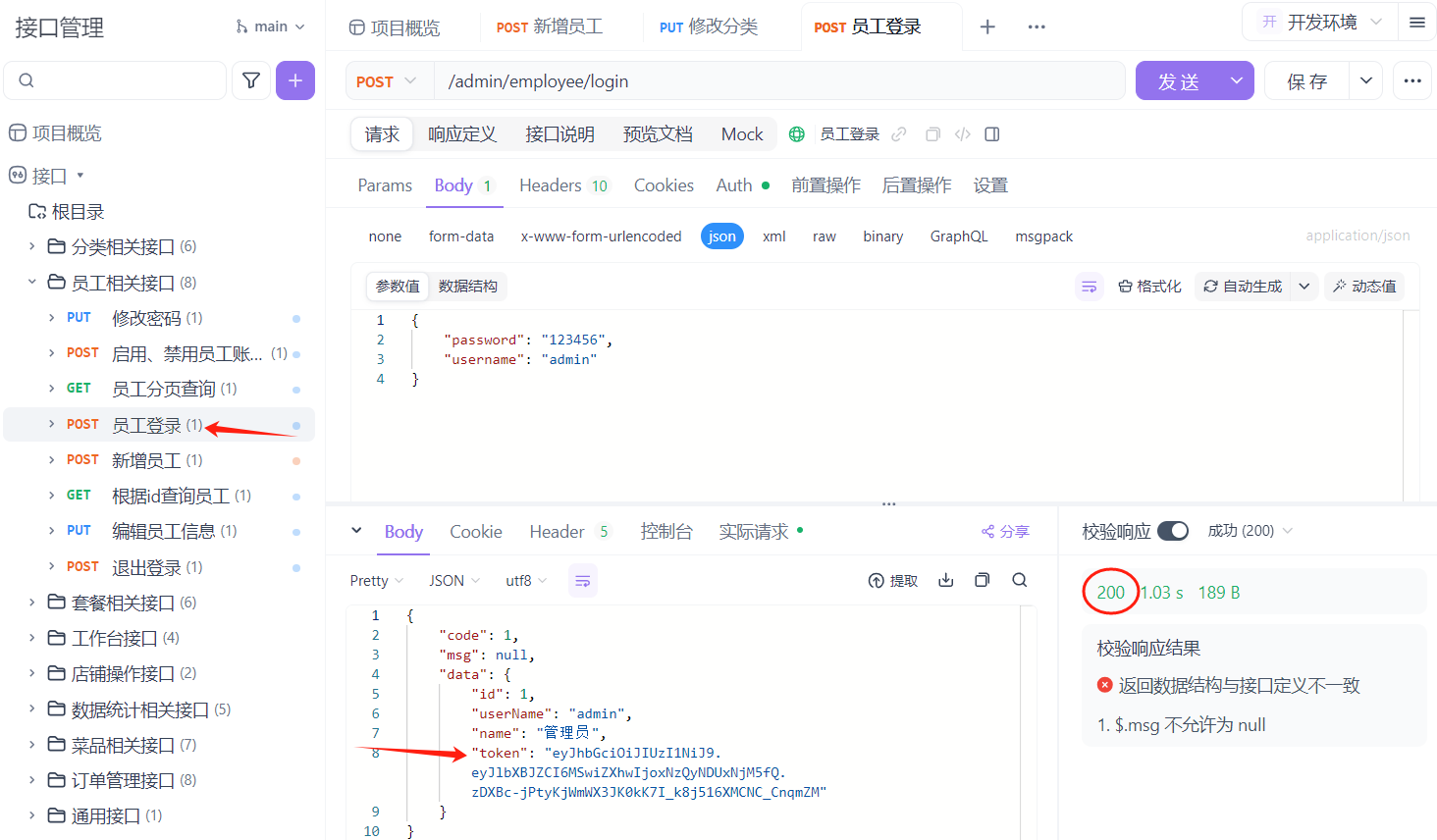Select the xml body type
The width and height of the screenshot is (1437, 840).
(774, 236)
